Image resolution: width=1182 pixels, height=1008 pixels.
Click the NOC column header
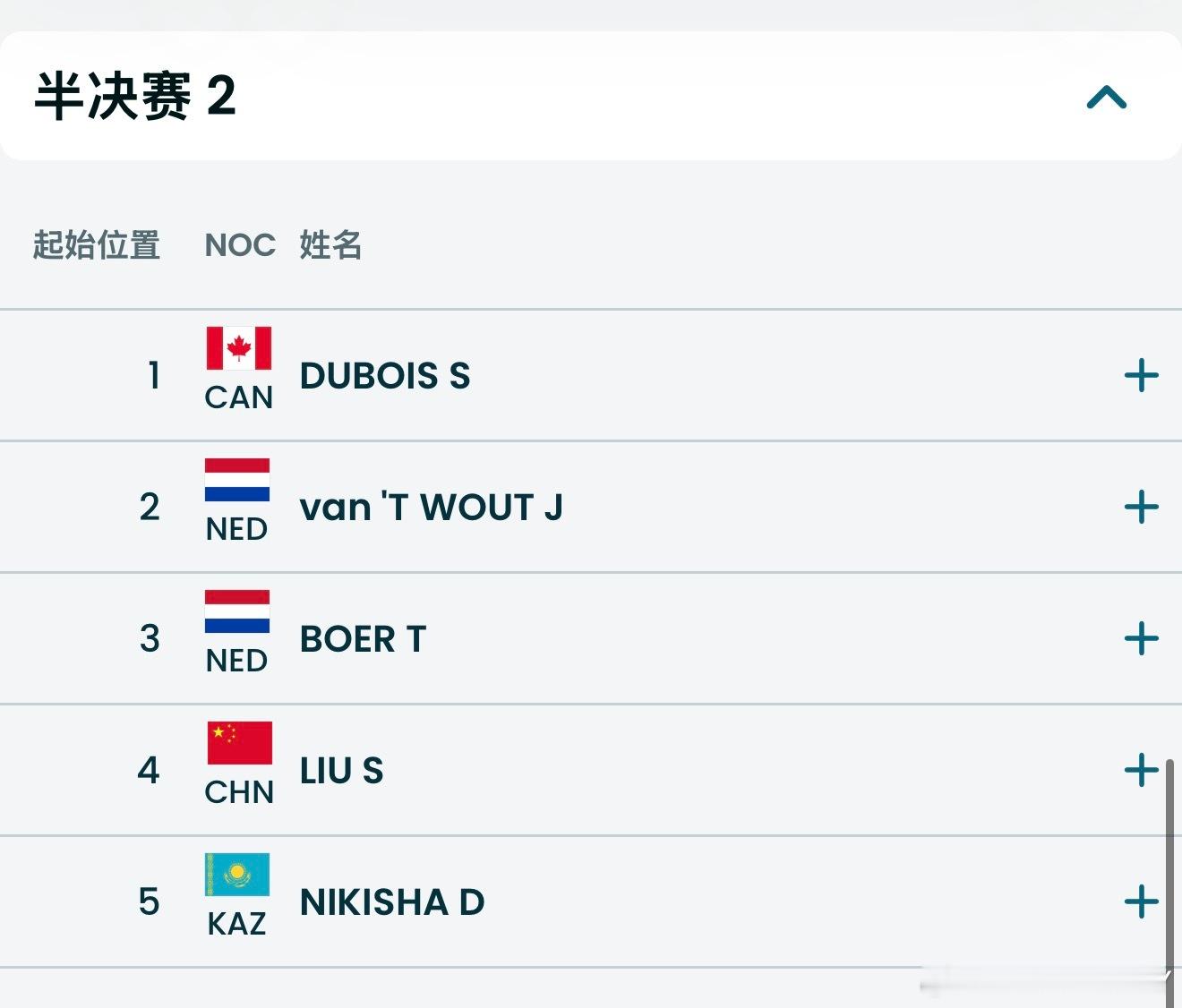point(240,244)
